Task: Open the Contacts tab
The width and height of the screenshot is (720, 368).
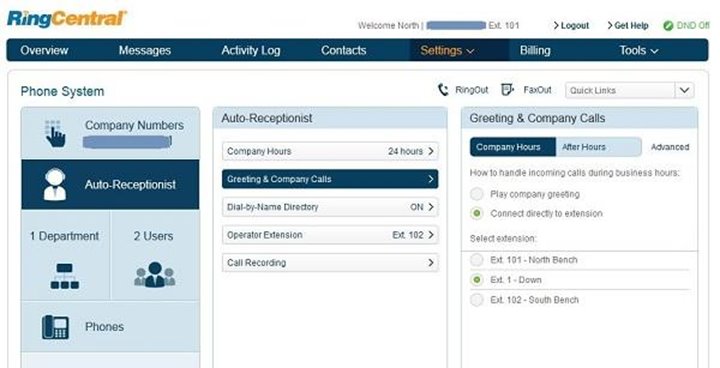Action: (343, 51)
